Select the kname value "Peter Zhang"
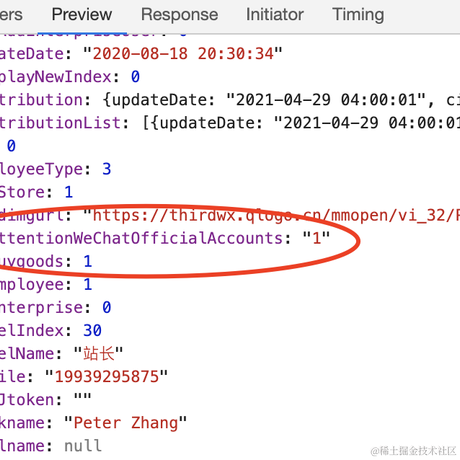The width and height of the screenshot is (460, 460). pos(126,423)
